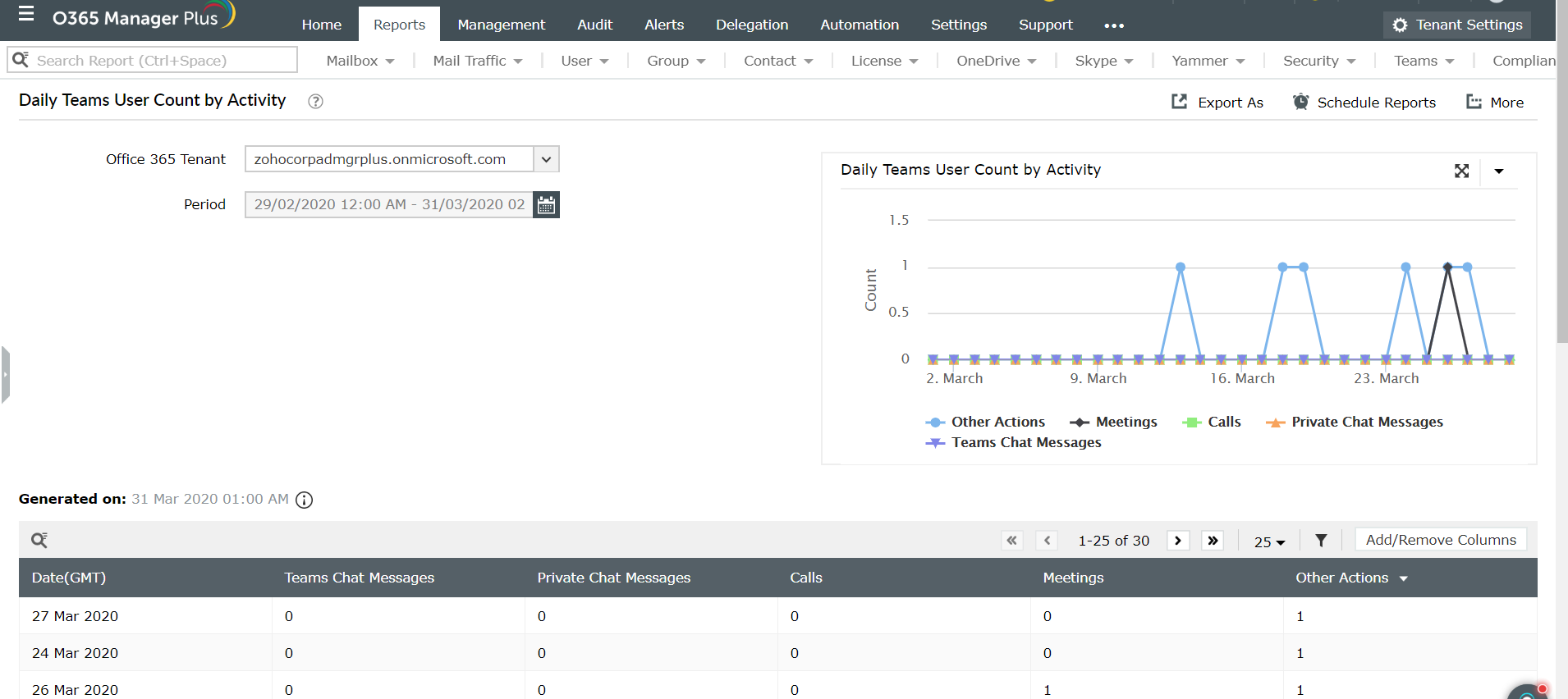Expand the Yammer reports dropdown
The width and height of the screenshot is (1568, 699).
click(1208, 61)
